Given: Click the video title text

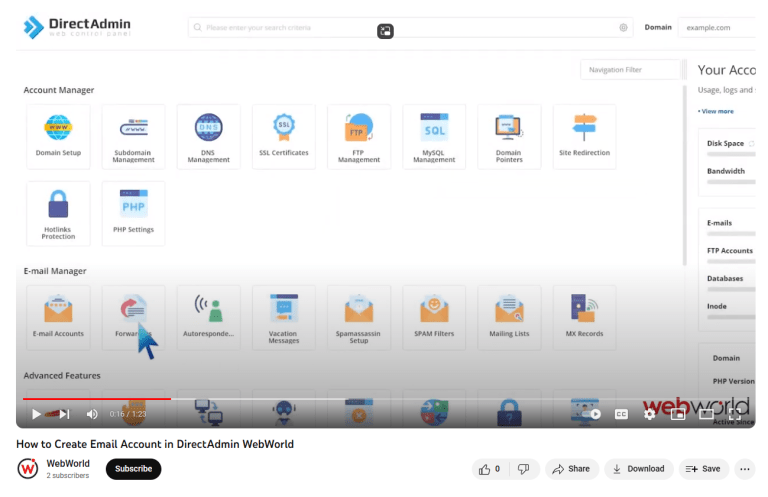Looking at the screenshot, I should pos(155,444).
